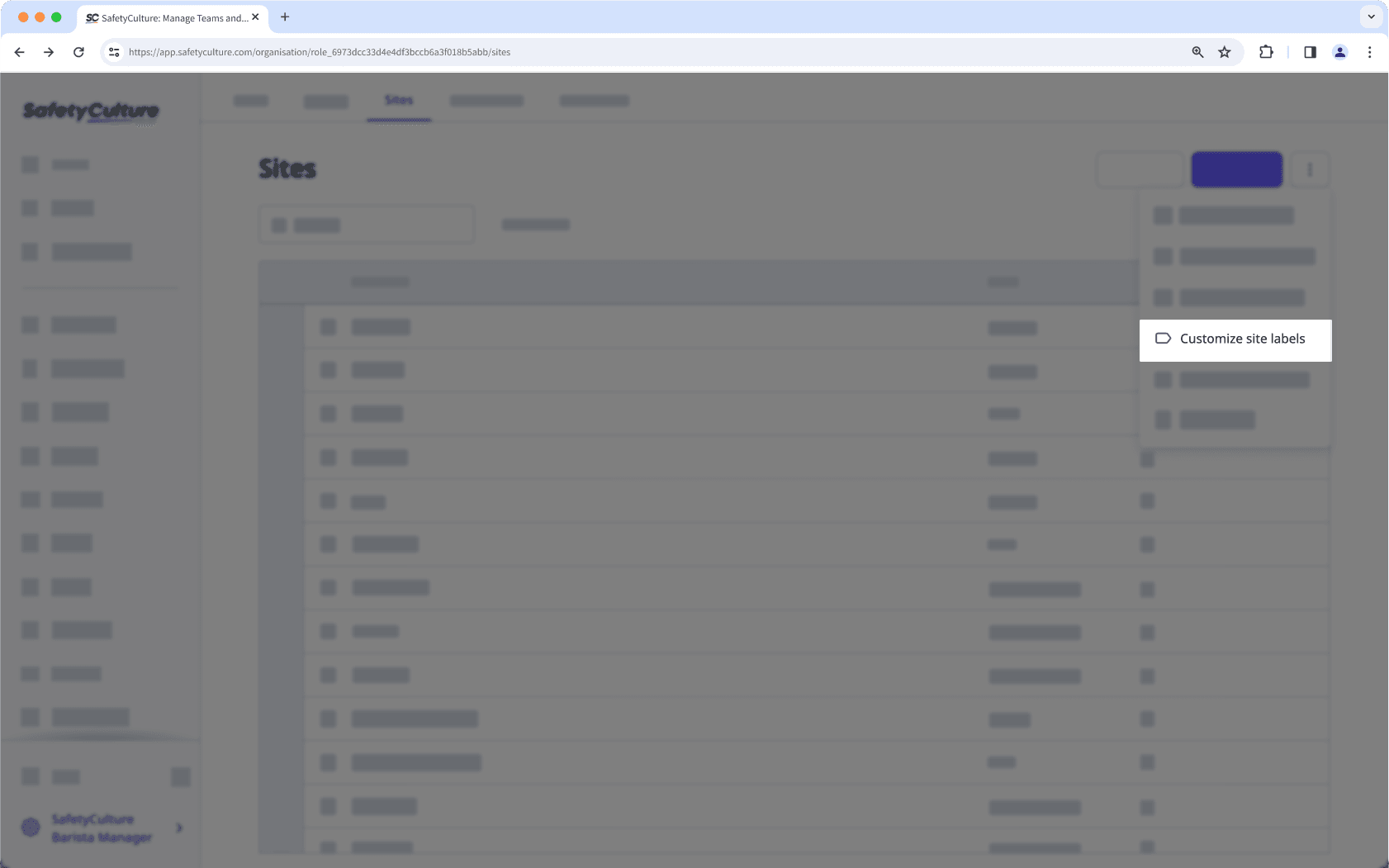Expand the SafetyCulture Barista Manager account chevron
This screenshot has width=1389, height=868.
click(x=178, y=828)
